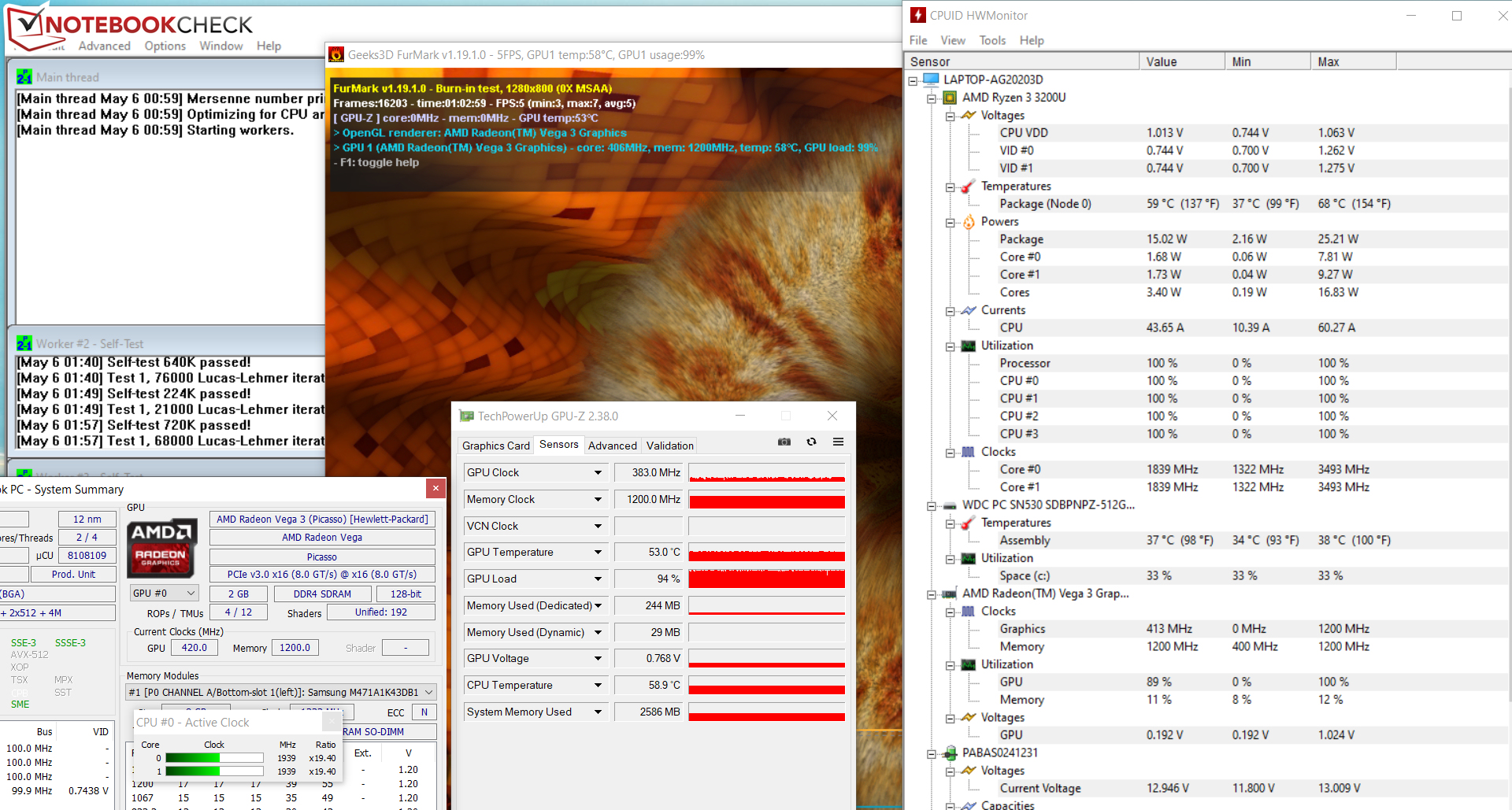Open the Help menu in HWMonitor

coord(1032,40)
